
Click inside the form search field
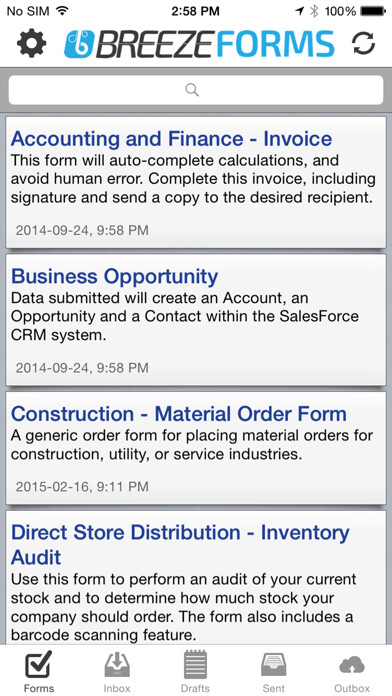pyautogui.click(x=196, y=90)
